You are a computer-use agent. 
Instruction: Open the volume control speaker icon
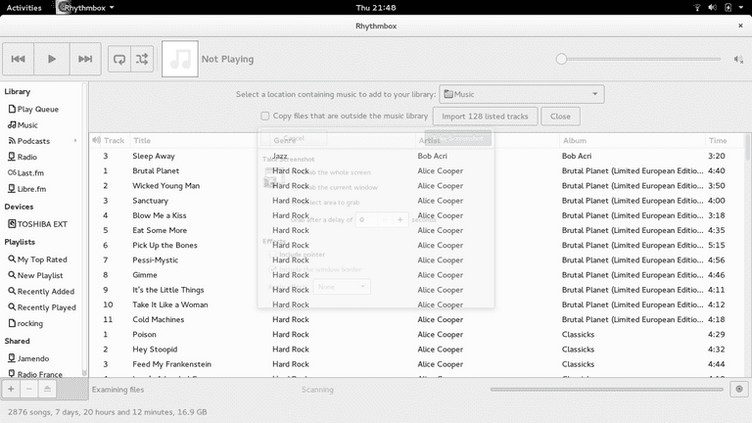coord(738,59)
